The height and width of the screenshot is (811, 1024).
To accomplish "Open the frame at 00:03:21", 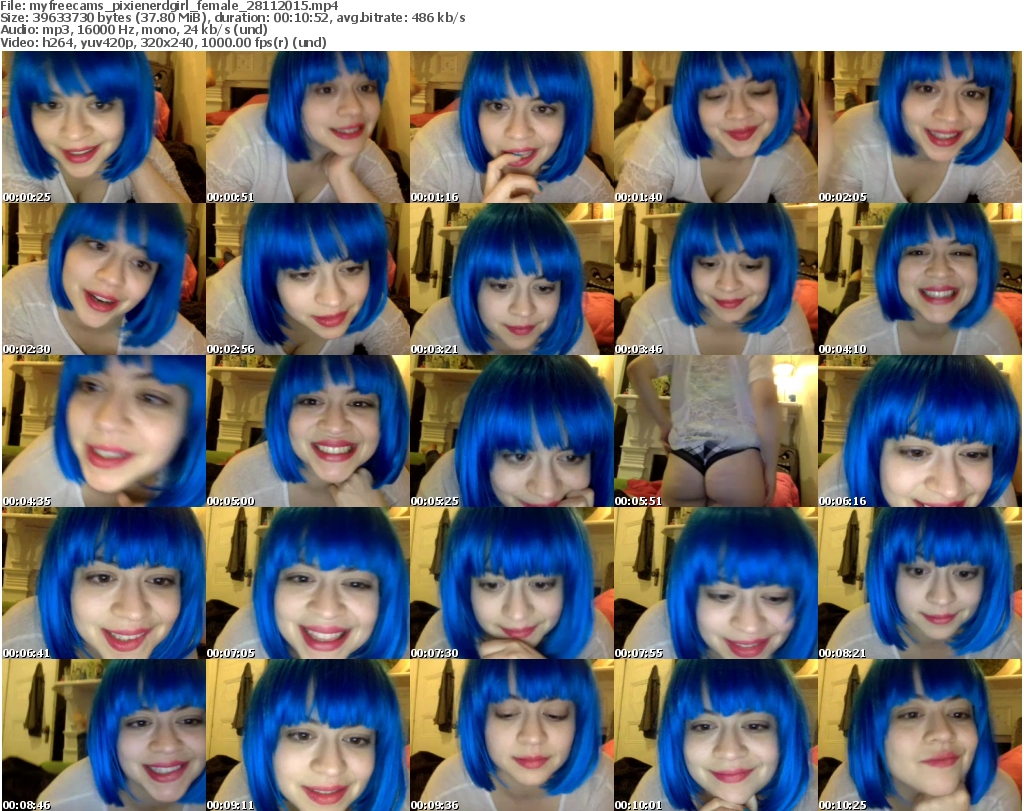I will coord(511,279).
